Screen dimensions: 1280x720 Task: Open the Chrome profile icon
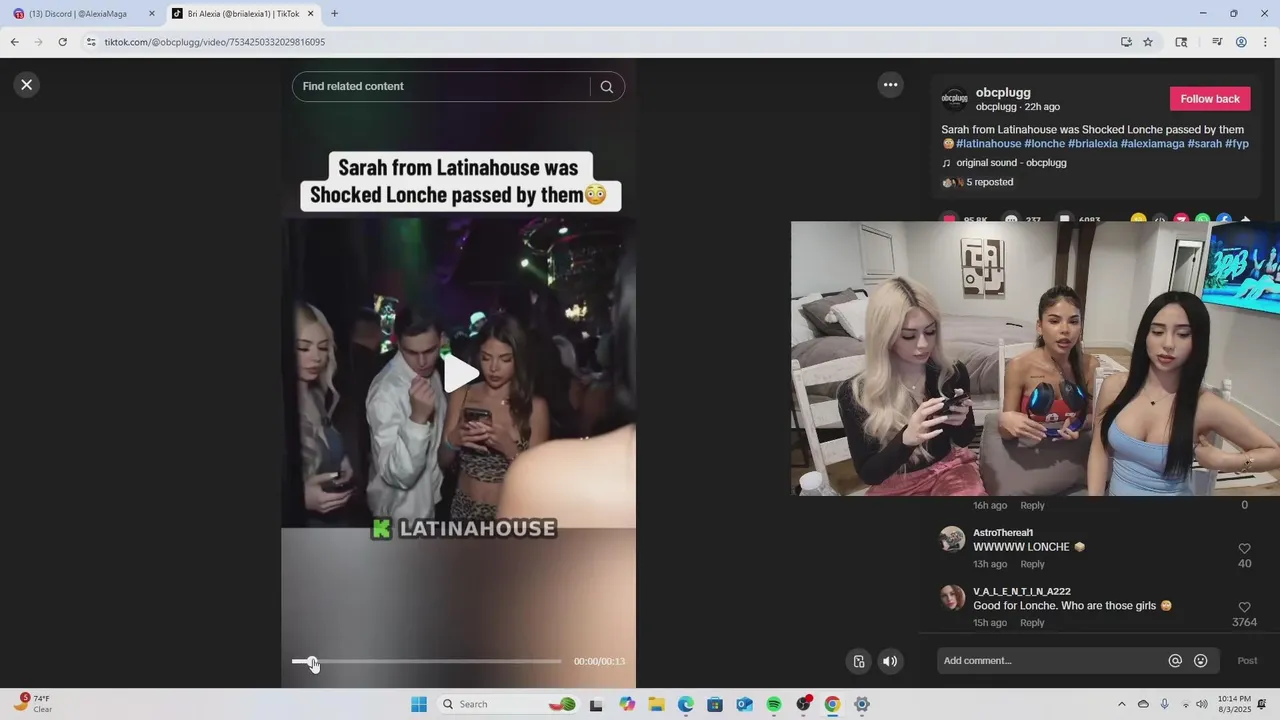click(1241, 42)
